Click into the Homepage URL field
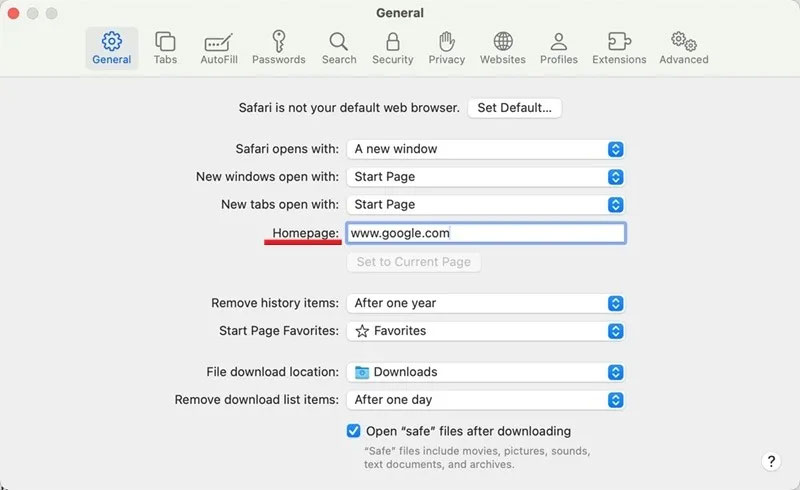Image resolution: width=800 pixels, height=490 pixels. pos(486,233)
